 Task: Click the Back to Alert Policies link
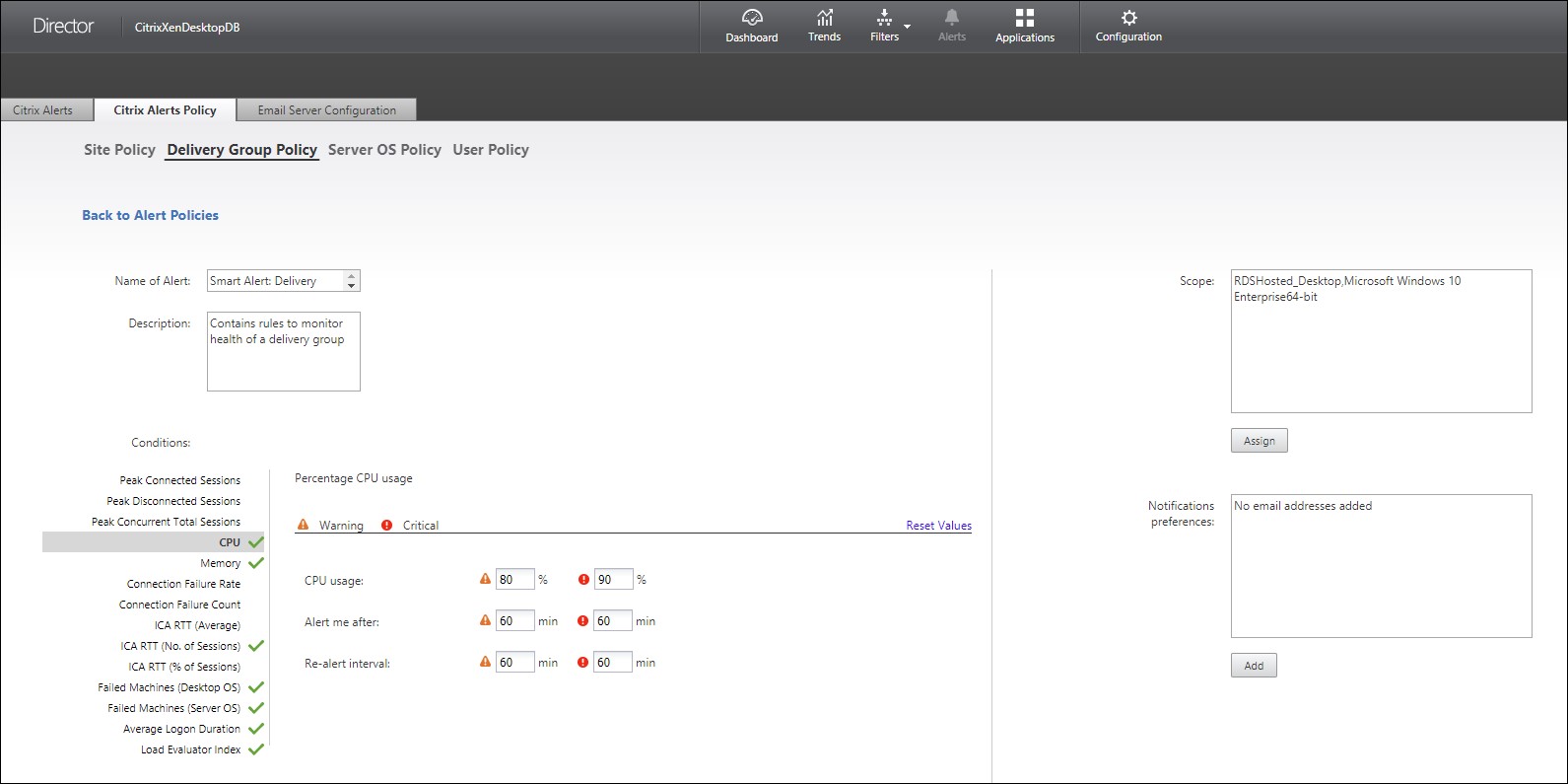(x=150, y=215)
